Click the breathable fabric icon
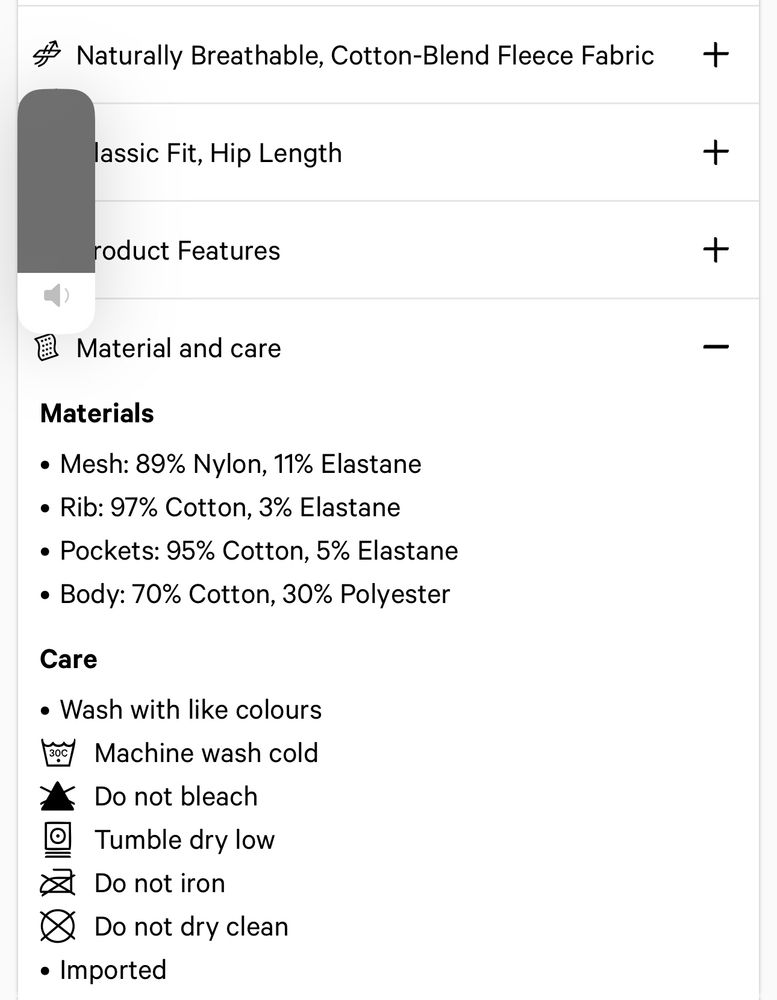The width and height of the screenshot is (777, 1000). 46,54
